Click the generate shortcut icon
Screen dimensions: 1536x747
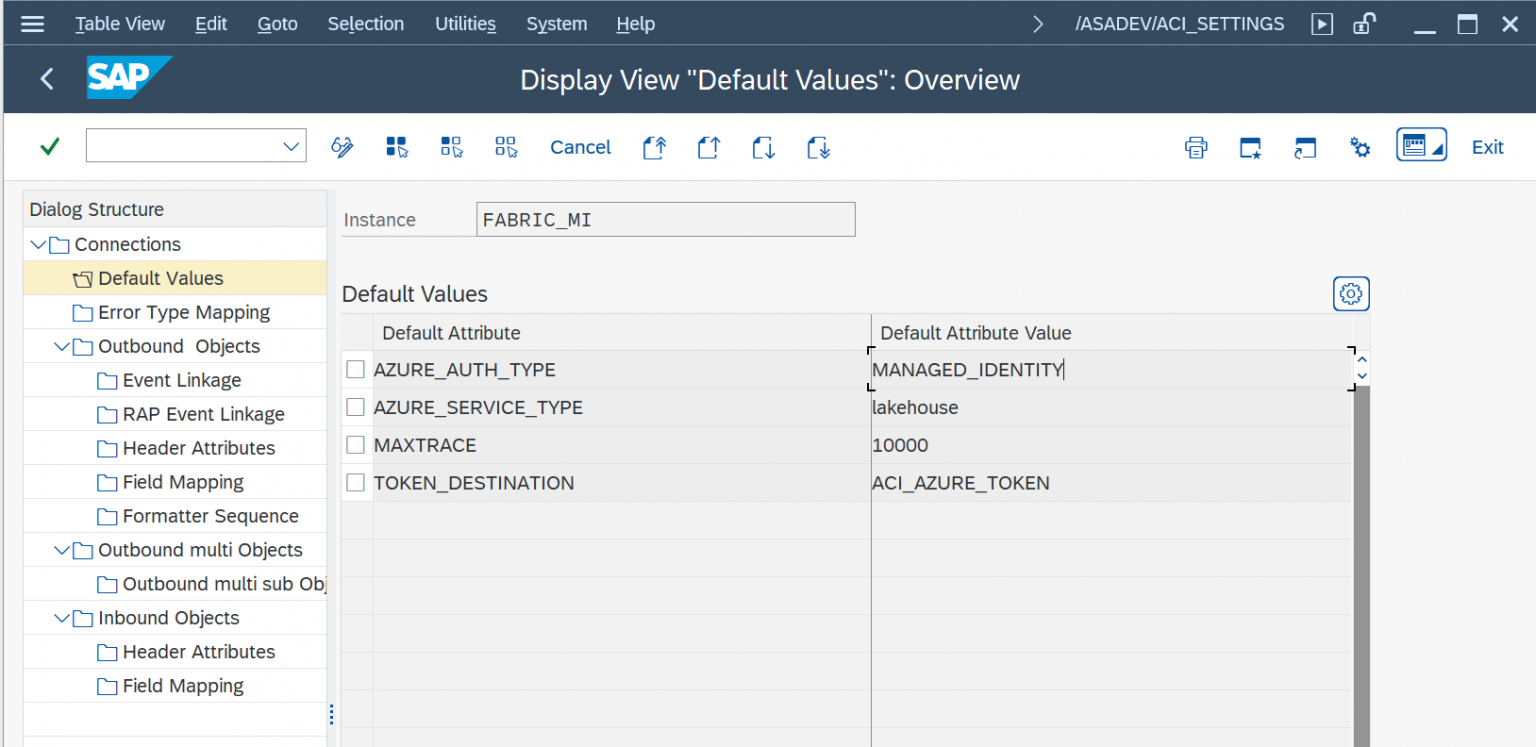(x=1305, y=148)
